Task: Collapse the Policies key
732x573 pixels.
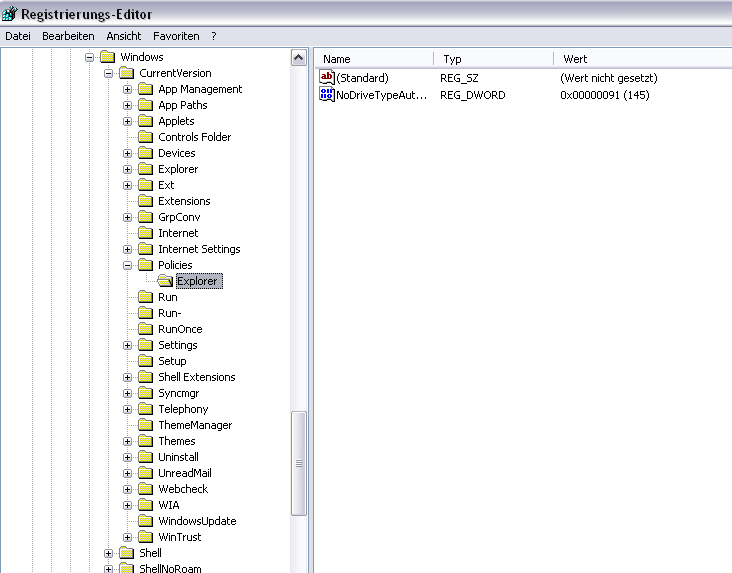Action: tap(127, 265)
